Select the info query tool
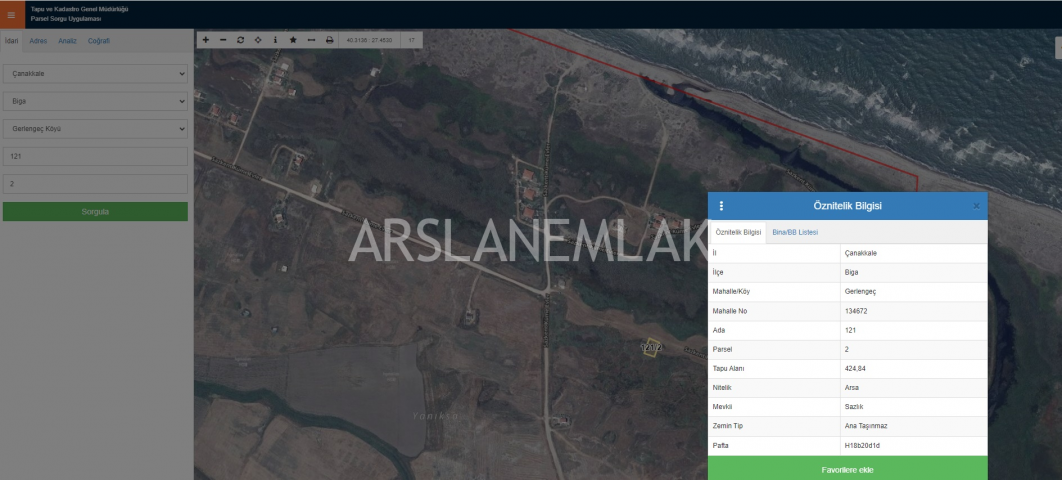Image resolution: width=1062 pixels, height=480 pixels. coord(275,40)
